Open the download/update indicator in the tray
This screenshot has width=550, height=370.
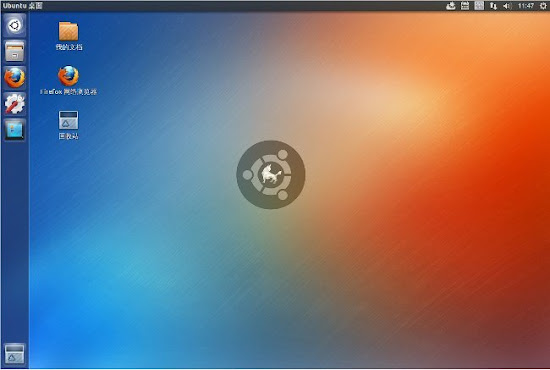point(451,6)
